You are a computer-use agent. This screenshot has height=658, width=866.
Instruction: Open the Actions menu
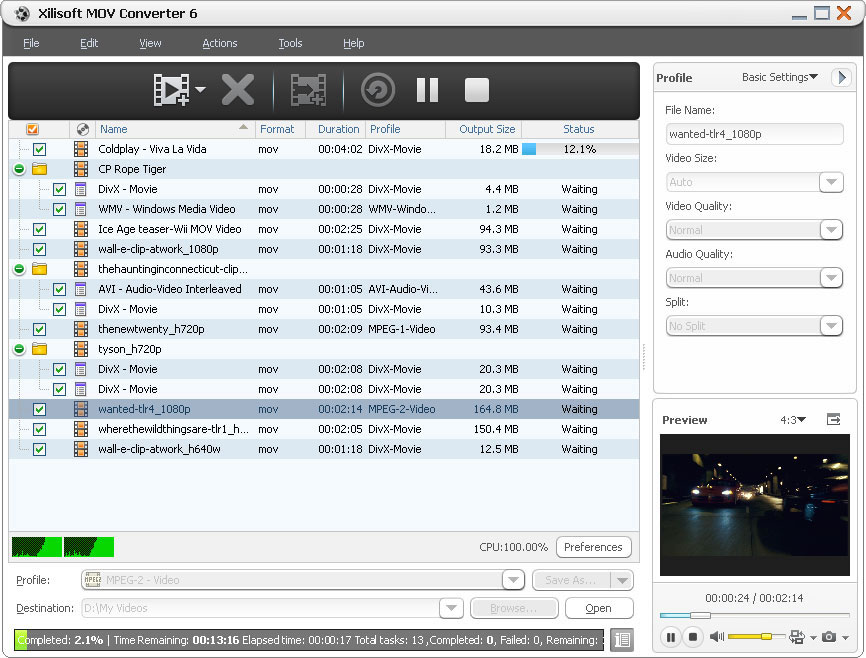(219, 43)
